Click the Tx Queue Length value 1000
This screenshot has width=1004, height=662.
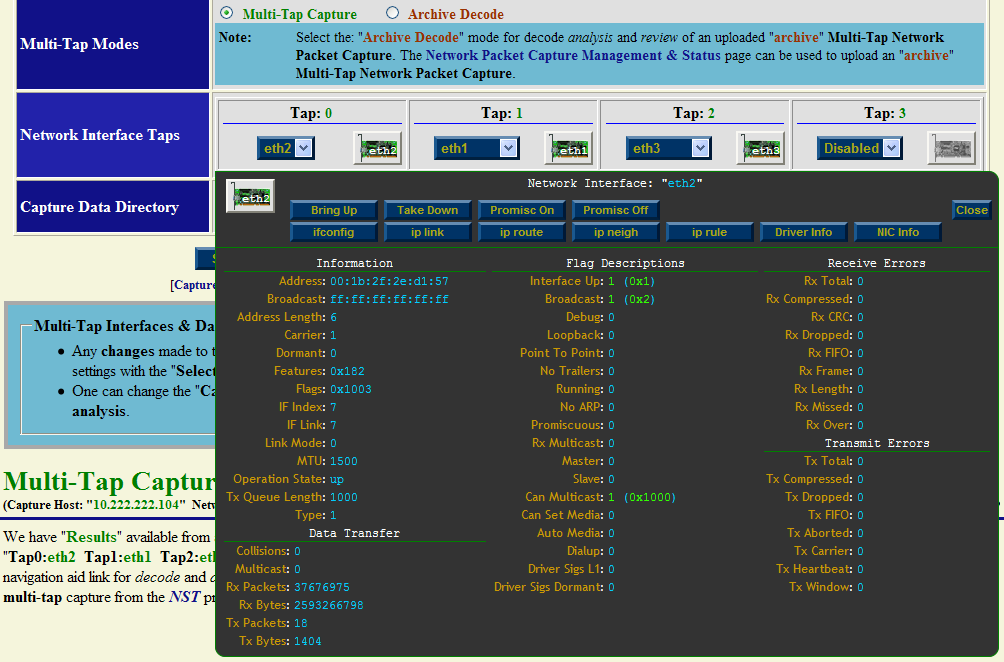[344, 497]
